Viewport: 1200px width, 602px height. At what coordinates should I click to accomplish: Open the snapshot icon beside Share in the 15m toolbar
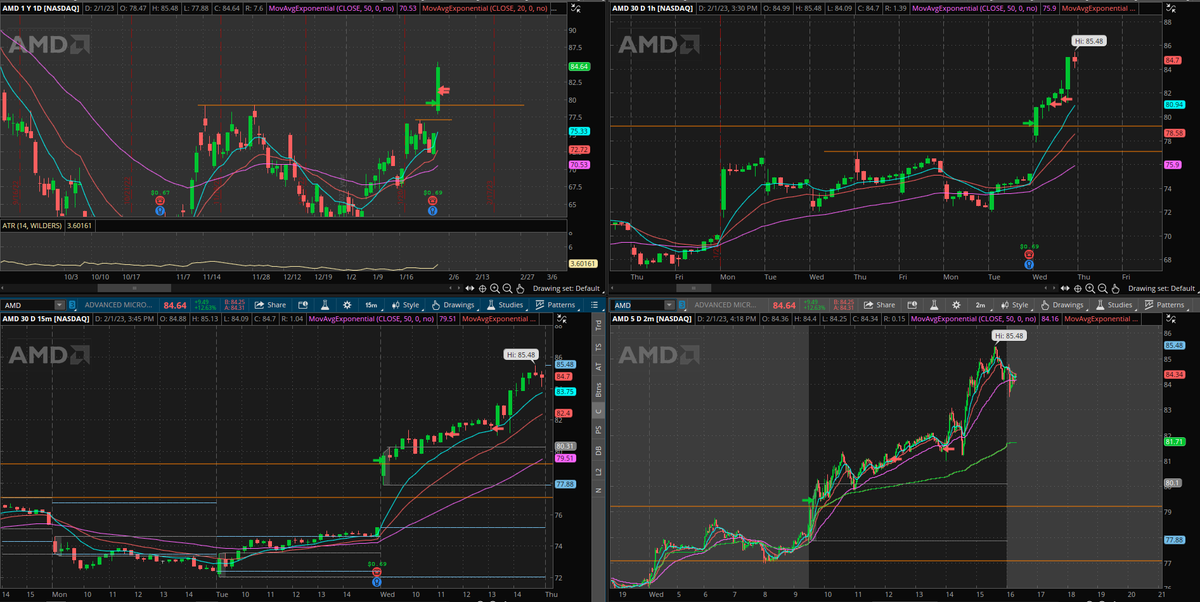(303, 305)
